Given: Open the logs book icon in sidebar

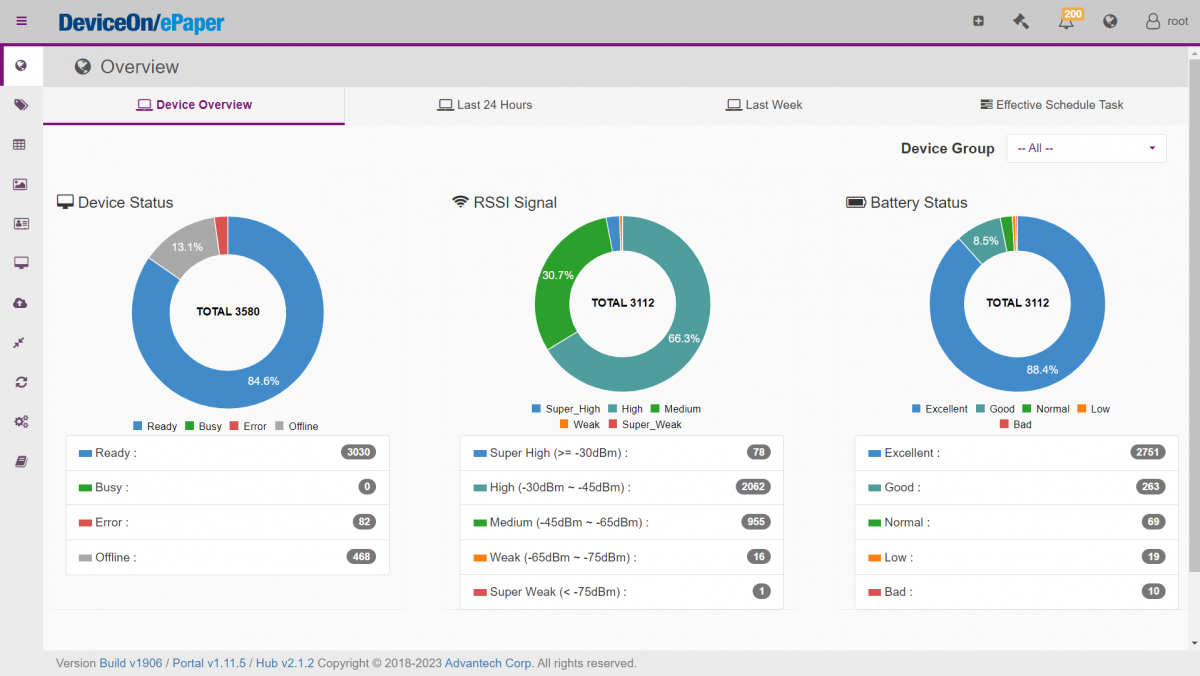Looking at the screenshot, I should pos(20,460).
